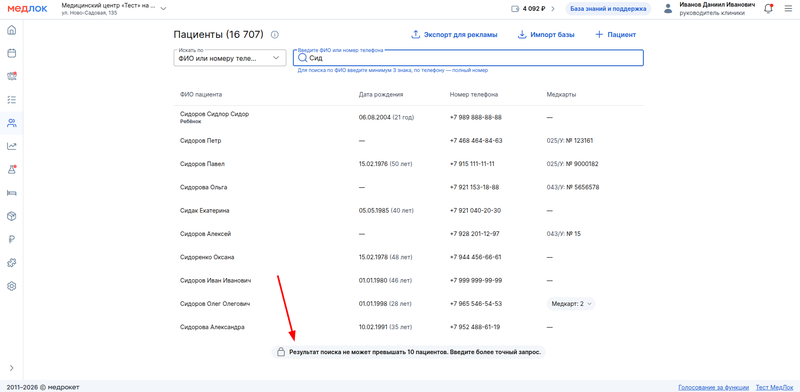The height and width of the screenshot is (392, 800).
Task: Open patient Сидоров Павел
Action: click(x=203, y=164)
